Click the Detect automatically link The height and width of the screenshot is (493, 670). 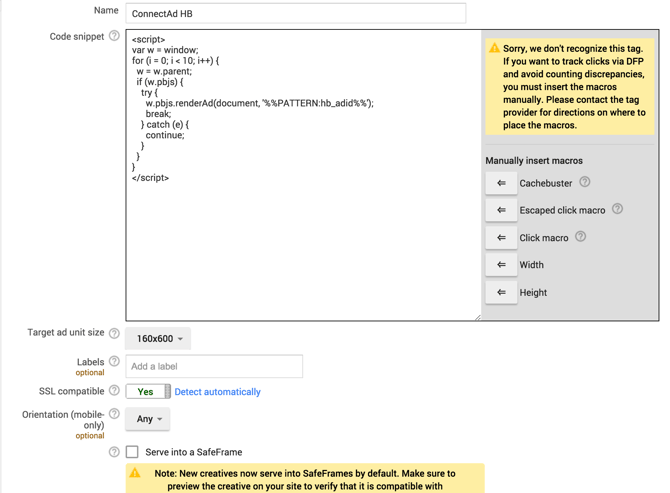[217, 392]
